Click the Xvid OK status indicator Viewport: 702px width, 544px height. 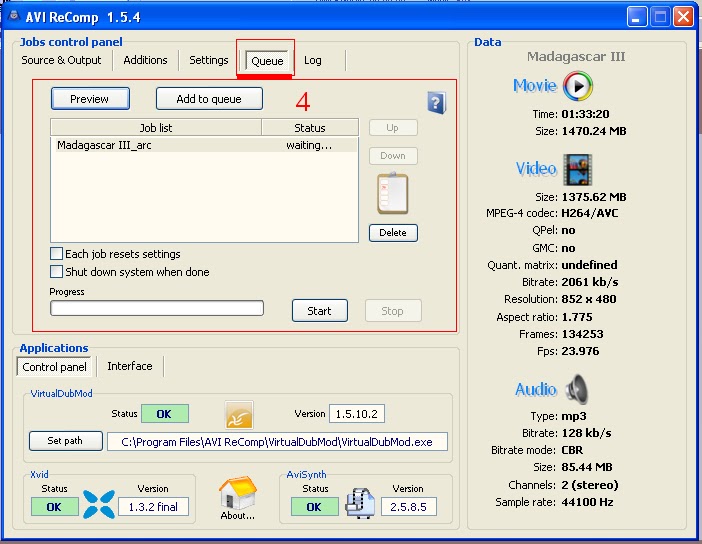tap(55, 507)
